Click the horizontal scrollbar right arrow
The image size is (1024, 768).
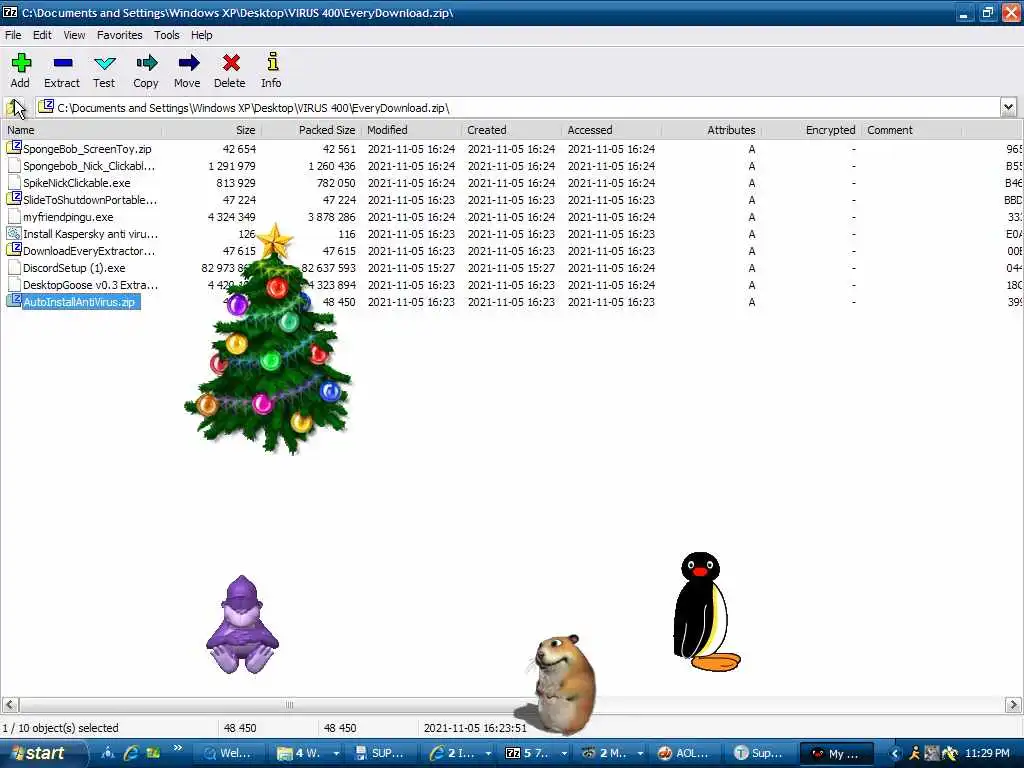coord(1013,705)
